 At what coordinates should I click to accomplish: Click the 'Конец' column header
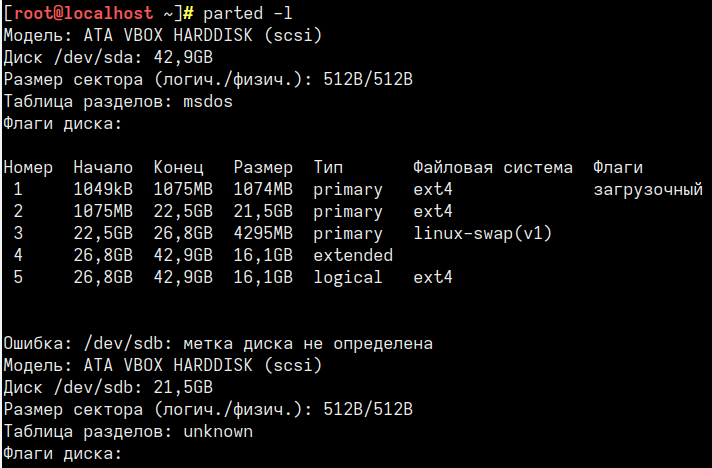(x=178, y=167)
